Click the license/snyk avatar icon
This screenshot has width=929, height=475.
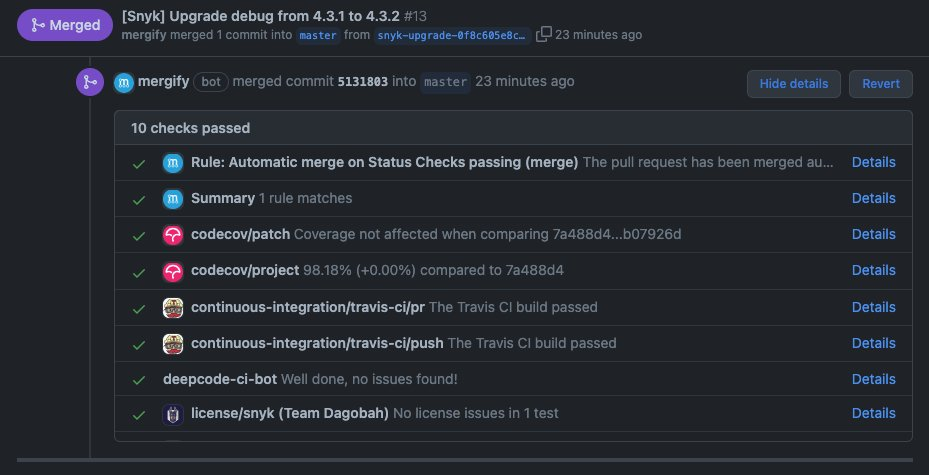tap(173, 414)
